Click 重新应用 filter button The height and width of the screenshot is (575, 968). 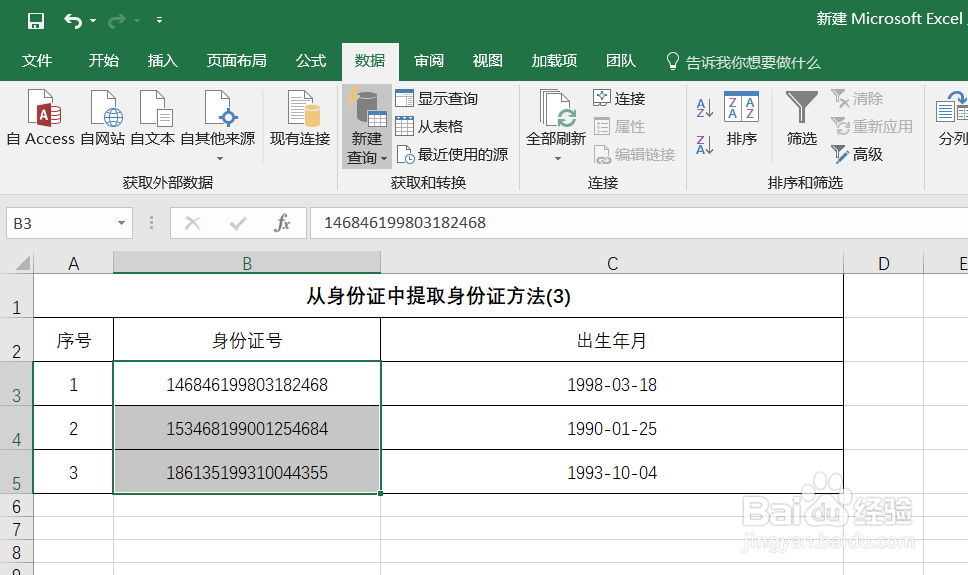(872, 127)
